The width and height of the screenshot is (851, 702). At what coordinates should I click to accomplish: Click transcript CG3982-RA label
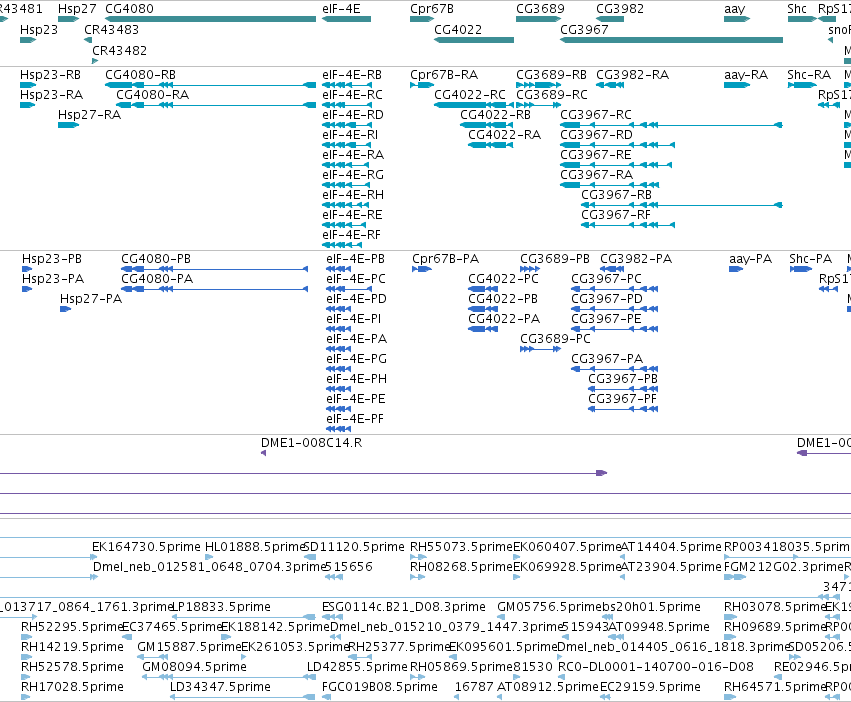pyautogui.click(x=632, y=74)
